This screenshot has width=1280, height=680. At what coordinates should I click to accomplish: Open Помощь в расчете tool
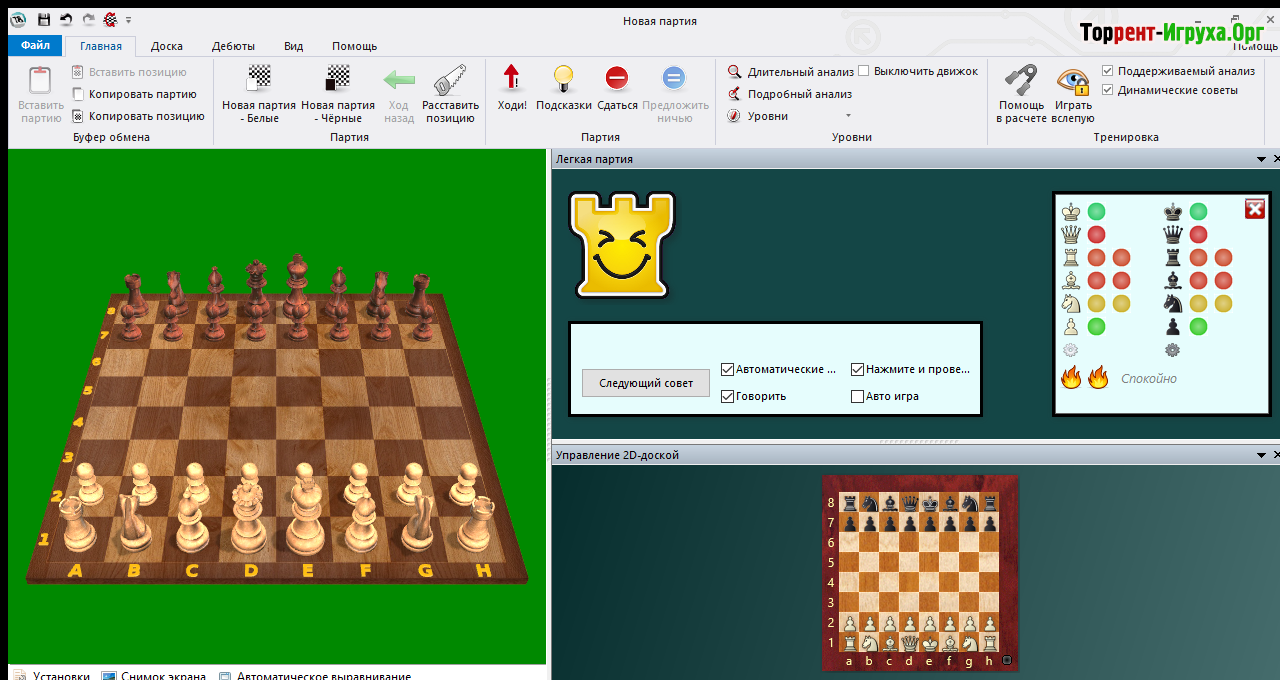(1020, 80)
